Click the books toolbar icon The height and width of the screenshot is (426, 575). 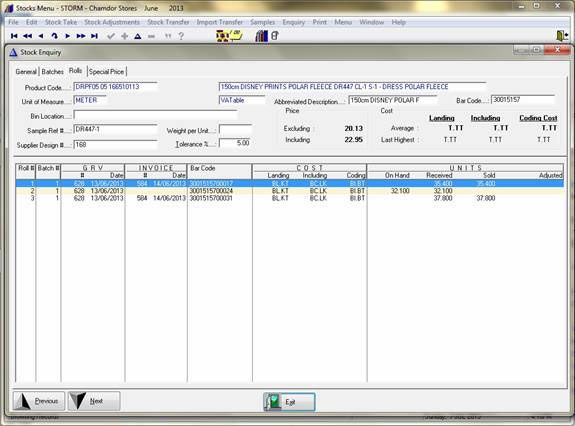click(261, 36)
